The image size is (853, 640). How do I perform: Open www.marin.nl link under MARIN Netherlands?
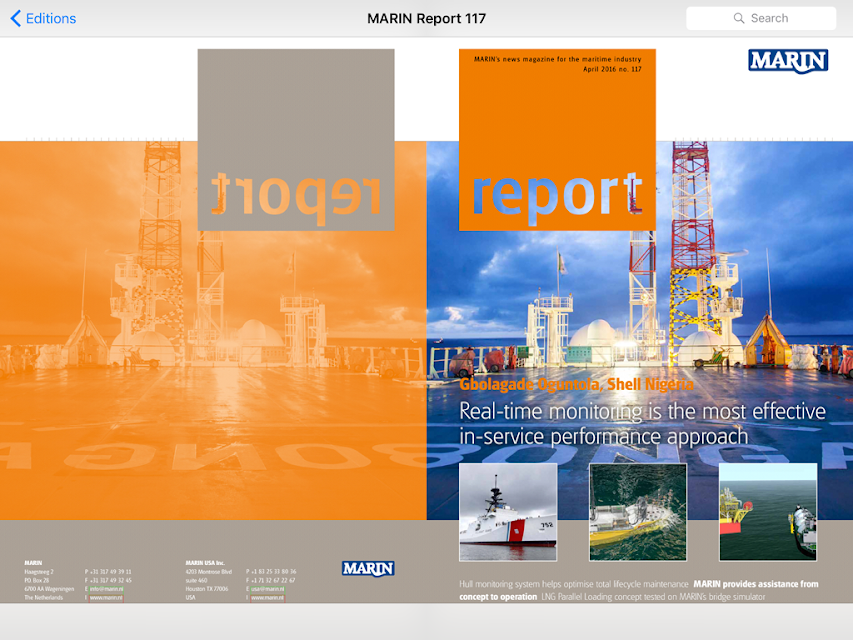pyautogui.click(x=106, y=598)
